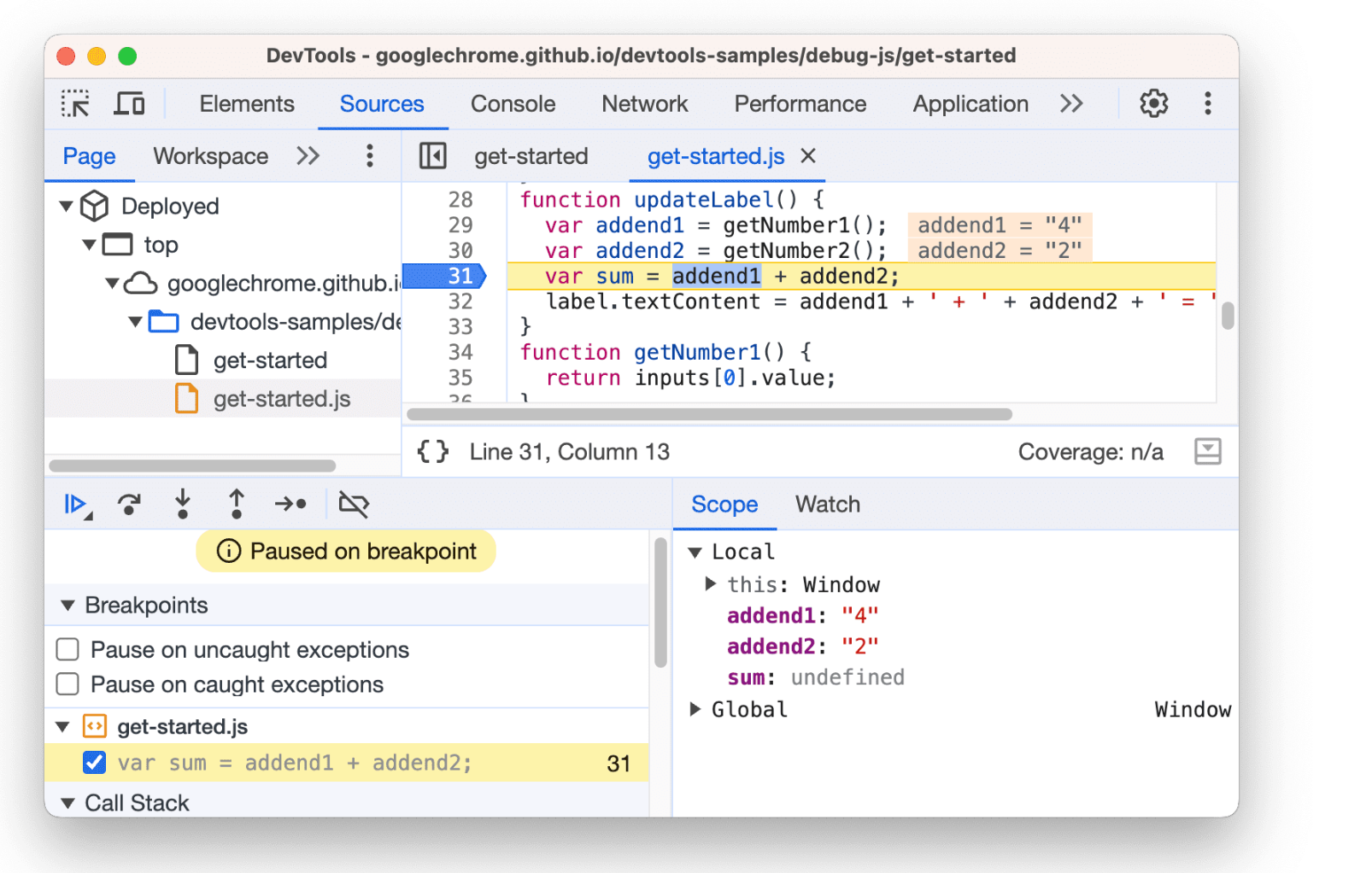Click the get-started.js breakpoint group file icon
Viewport: 1372px width, 873px height.
click(x=94, y=726)
